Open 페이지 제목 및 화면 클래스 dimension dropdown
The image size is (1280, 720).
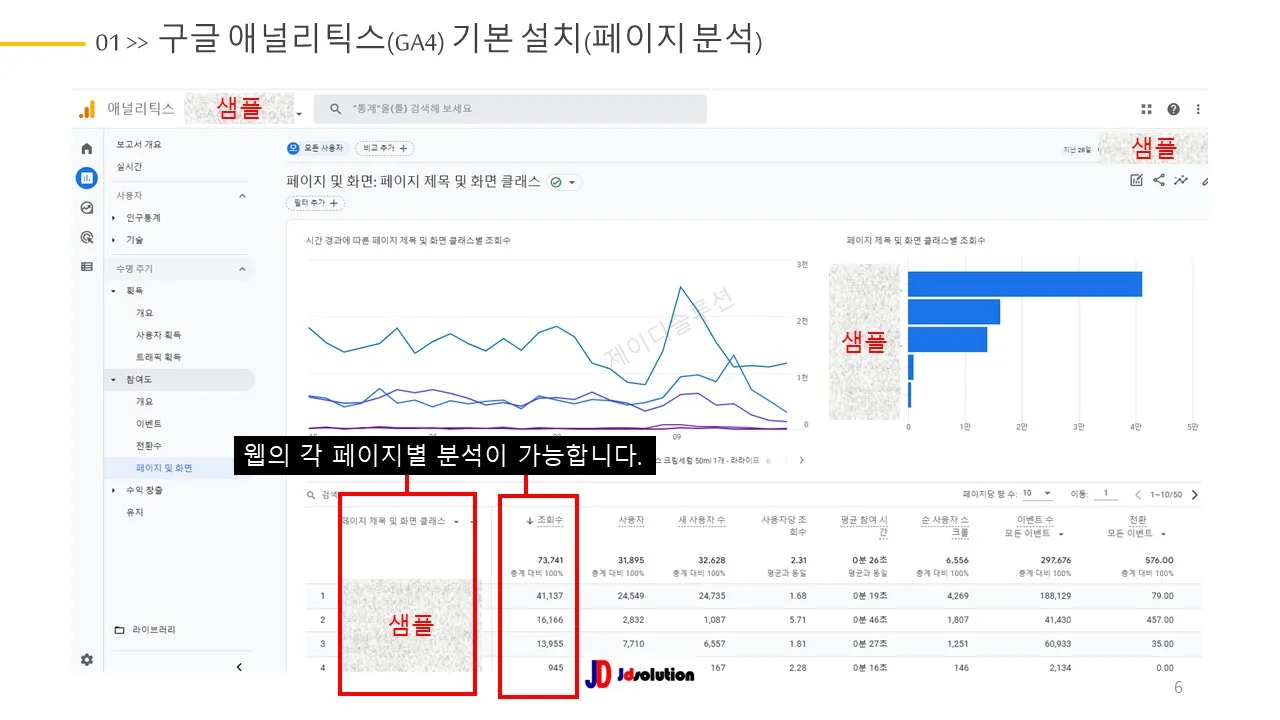click(456, 521)
